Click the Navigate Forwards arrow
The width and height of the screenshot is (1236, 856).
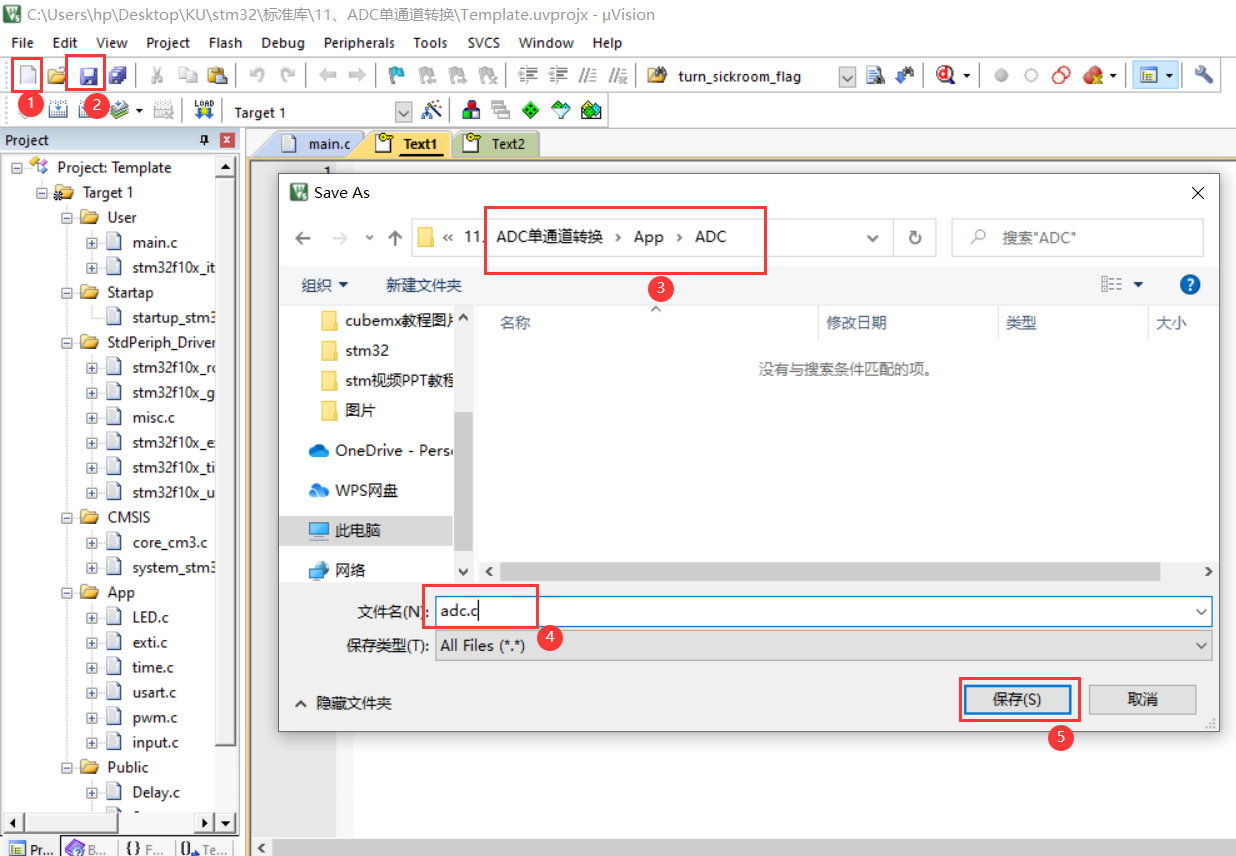click(357, 76)
